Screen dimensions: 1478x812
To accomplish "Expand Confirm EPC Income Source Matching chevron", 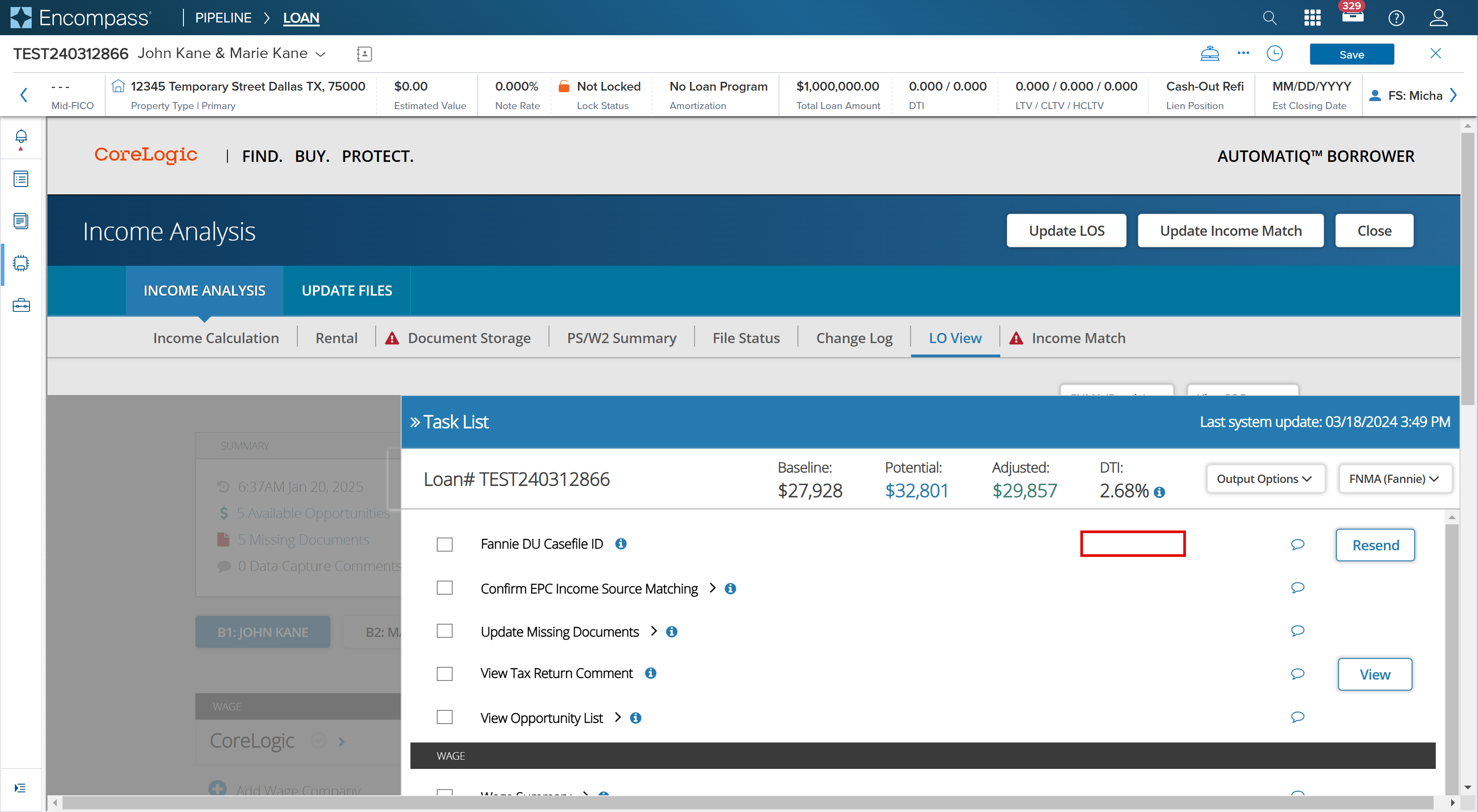I will [712, 588].
